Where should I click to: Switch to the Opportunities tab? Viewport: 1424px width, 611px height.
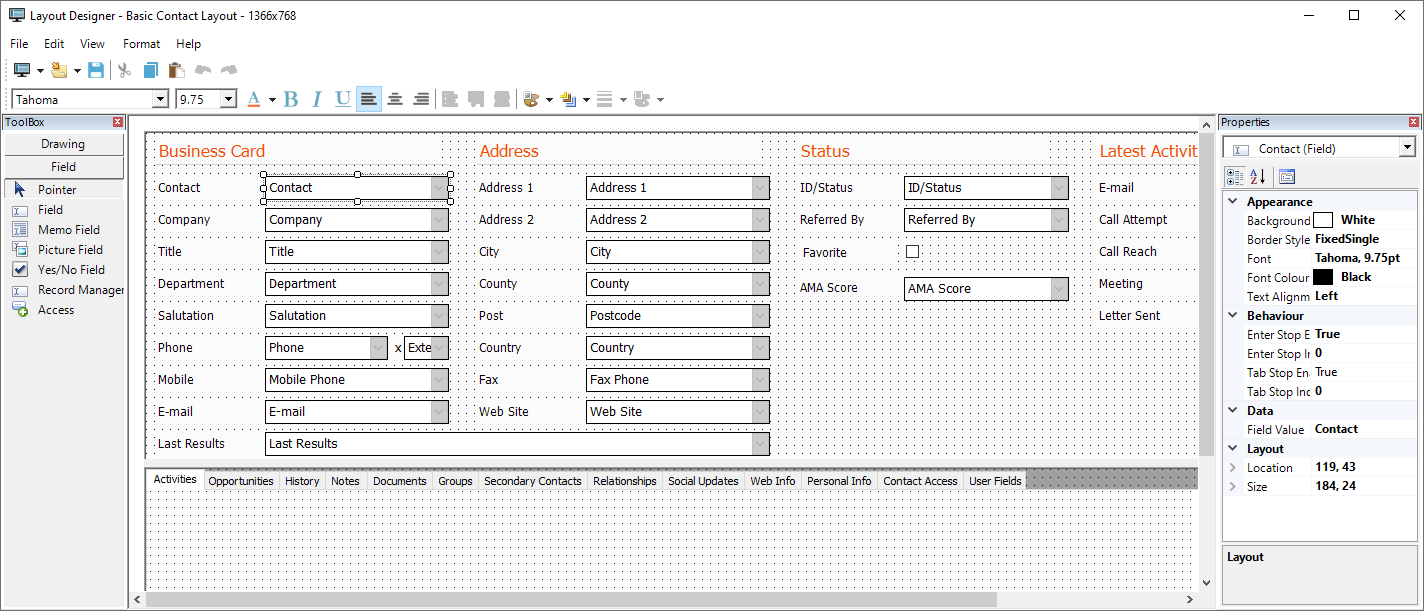pyautogui.click(x=241, y=481)
